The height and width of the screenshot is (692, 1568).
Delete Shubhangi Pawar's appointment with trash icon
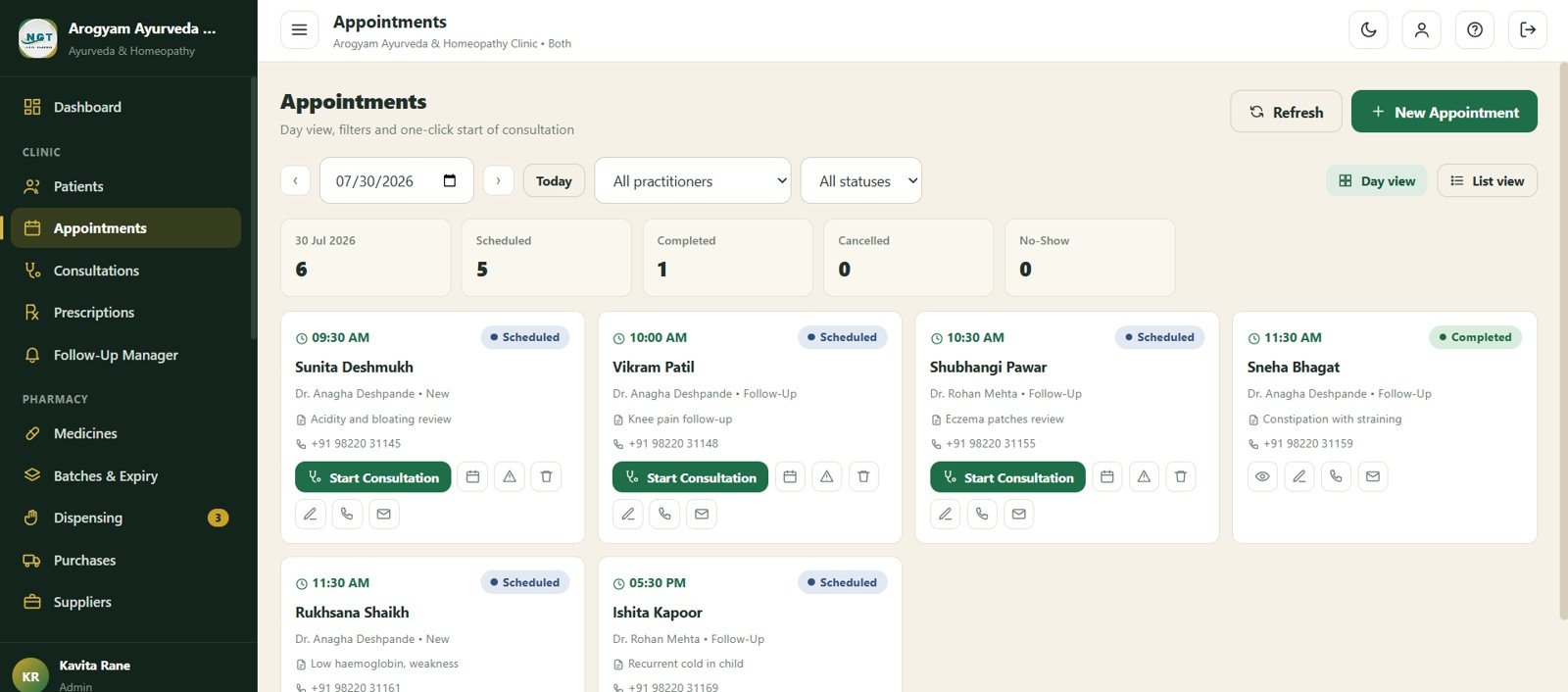point(1181,476)
